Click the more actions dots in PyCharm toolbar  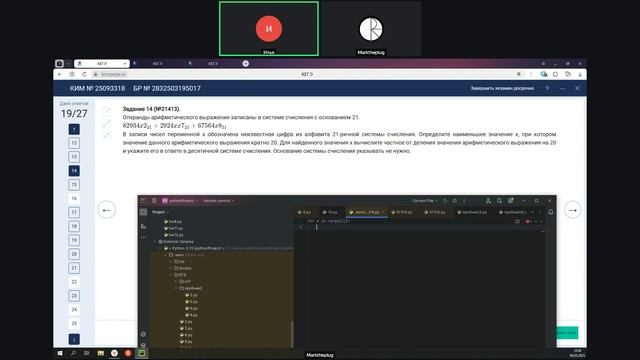click(x=464, y=201)
